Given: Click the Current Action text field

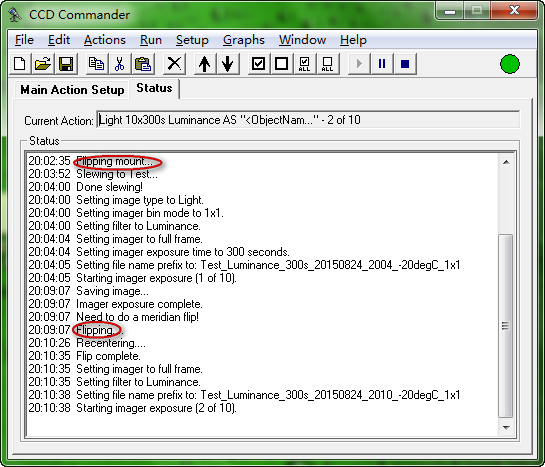Looking at the screenshot, I should 308,120.
